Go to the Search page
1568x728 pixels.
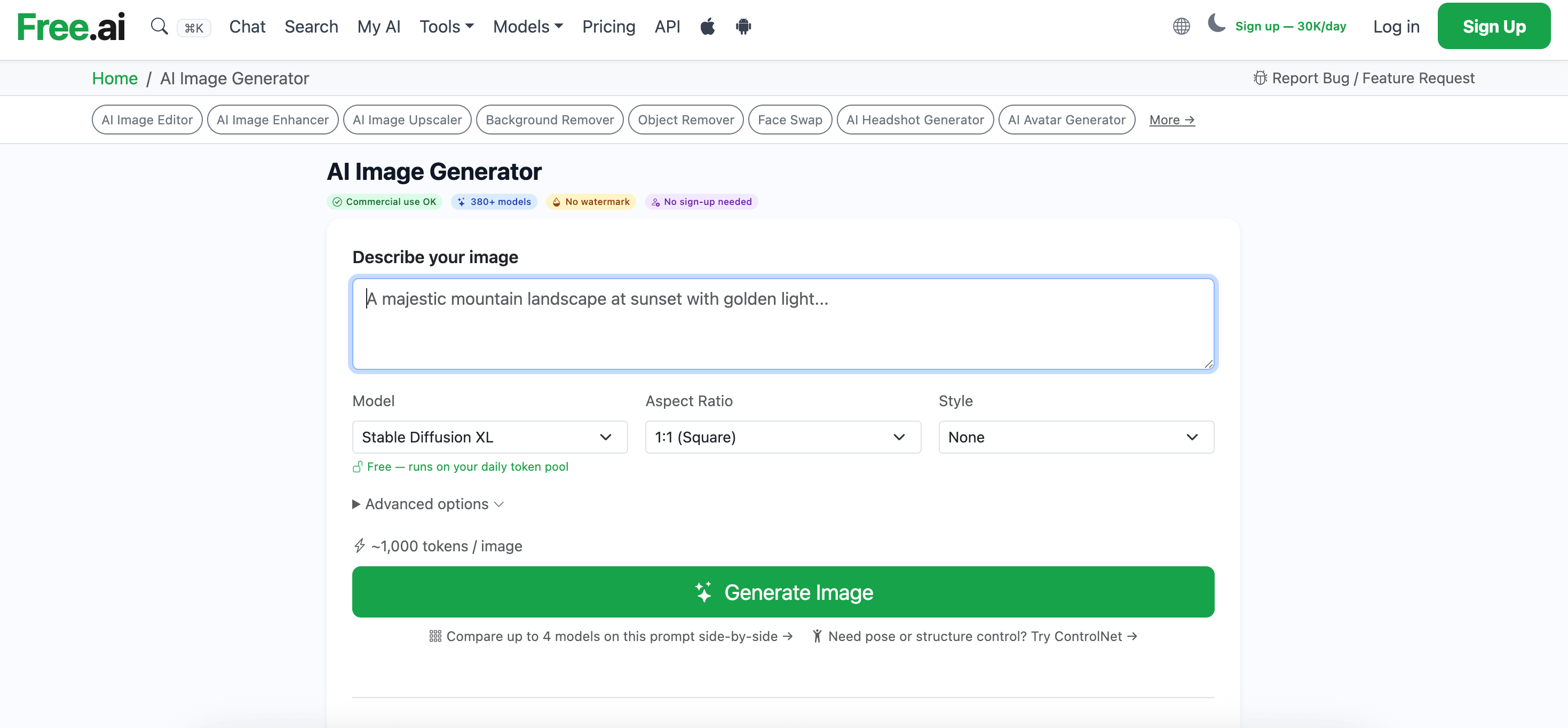(311, 26)
